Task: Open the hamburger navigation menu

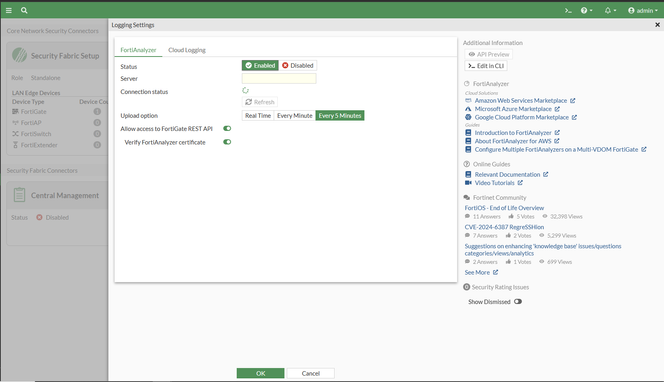Action: (x=8, y=10)
